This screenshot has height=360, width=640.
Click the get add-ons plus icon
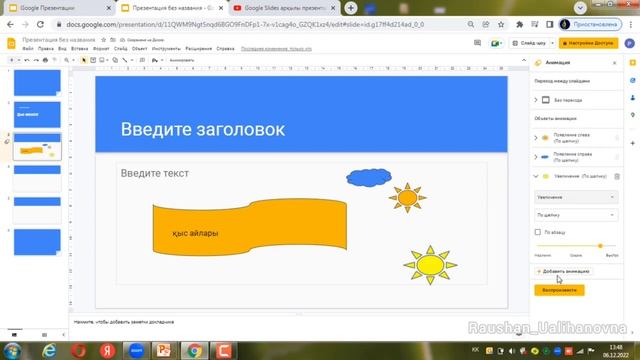click(633, 143)
